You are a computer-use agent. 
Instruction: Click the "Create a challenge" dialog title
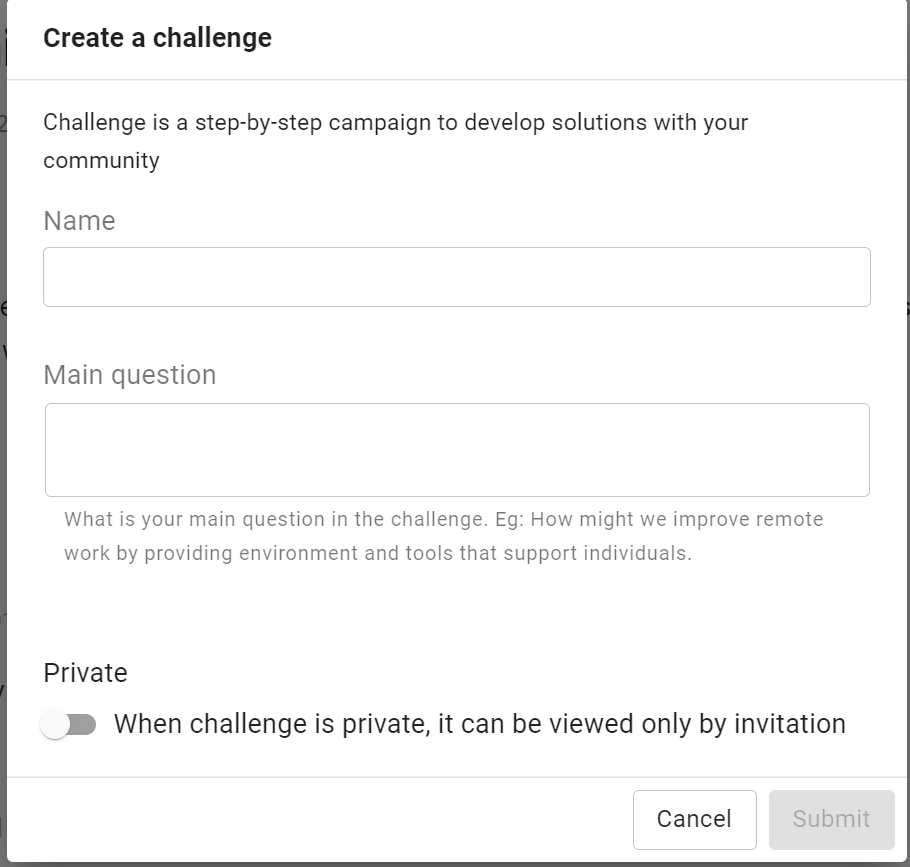click(157, 38)
